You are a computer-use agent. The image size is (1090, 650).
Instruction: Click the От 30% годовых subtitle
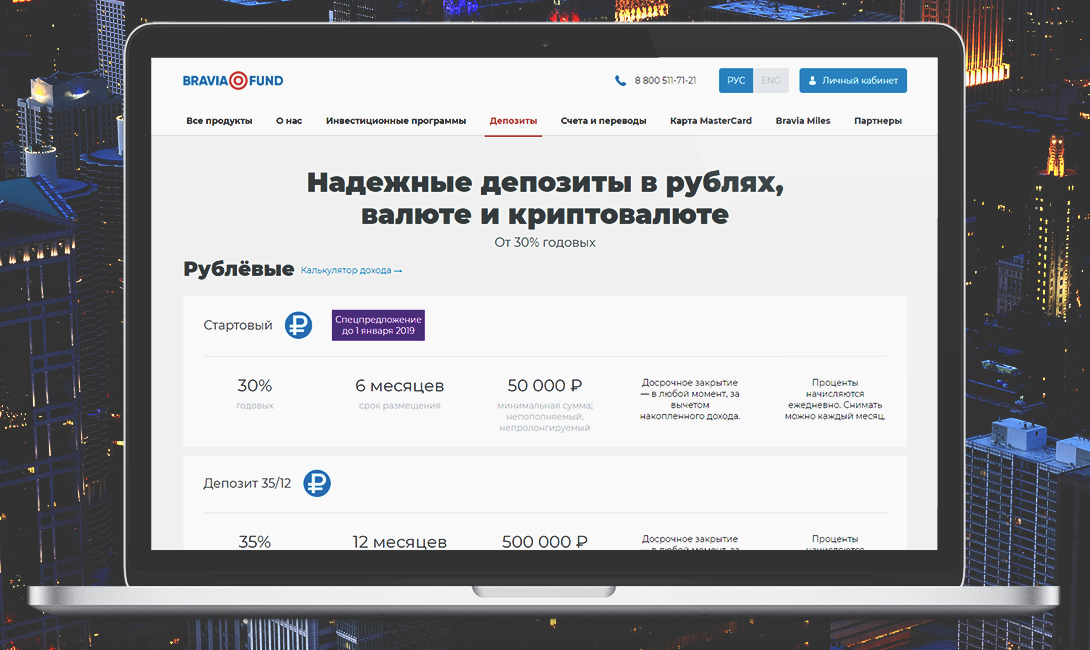(x=545, y=243)
